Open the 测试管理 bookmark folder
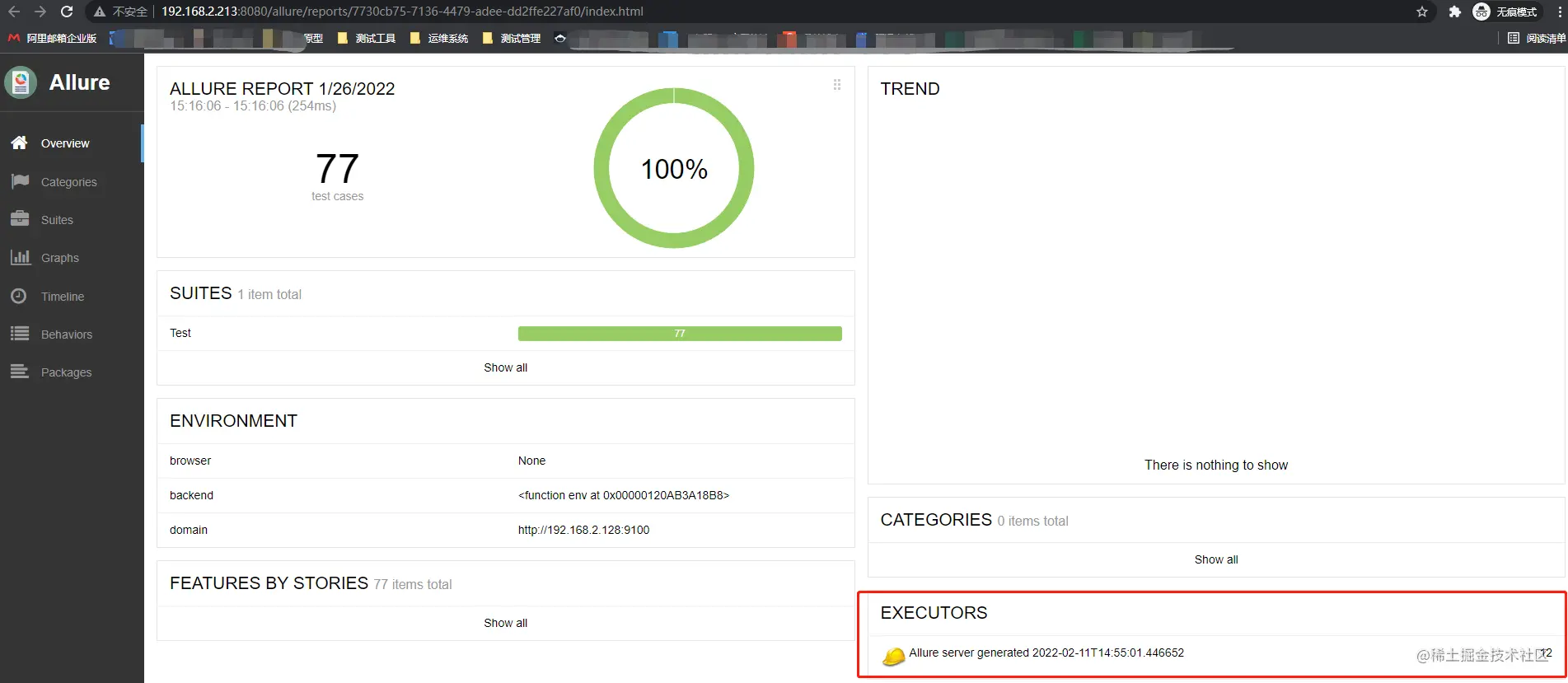Viewport: 1568px width, 683px height. click(x=512, y=38)
